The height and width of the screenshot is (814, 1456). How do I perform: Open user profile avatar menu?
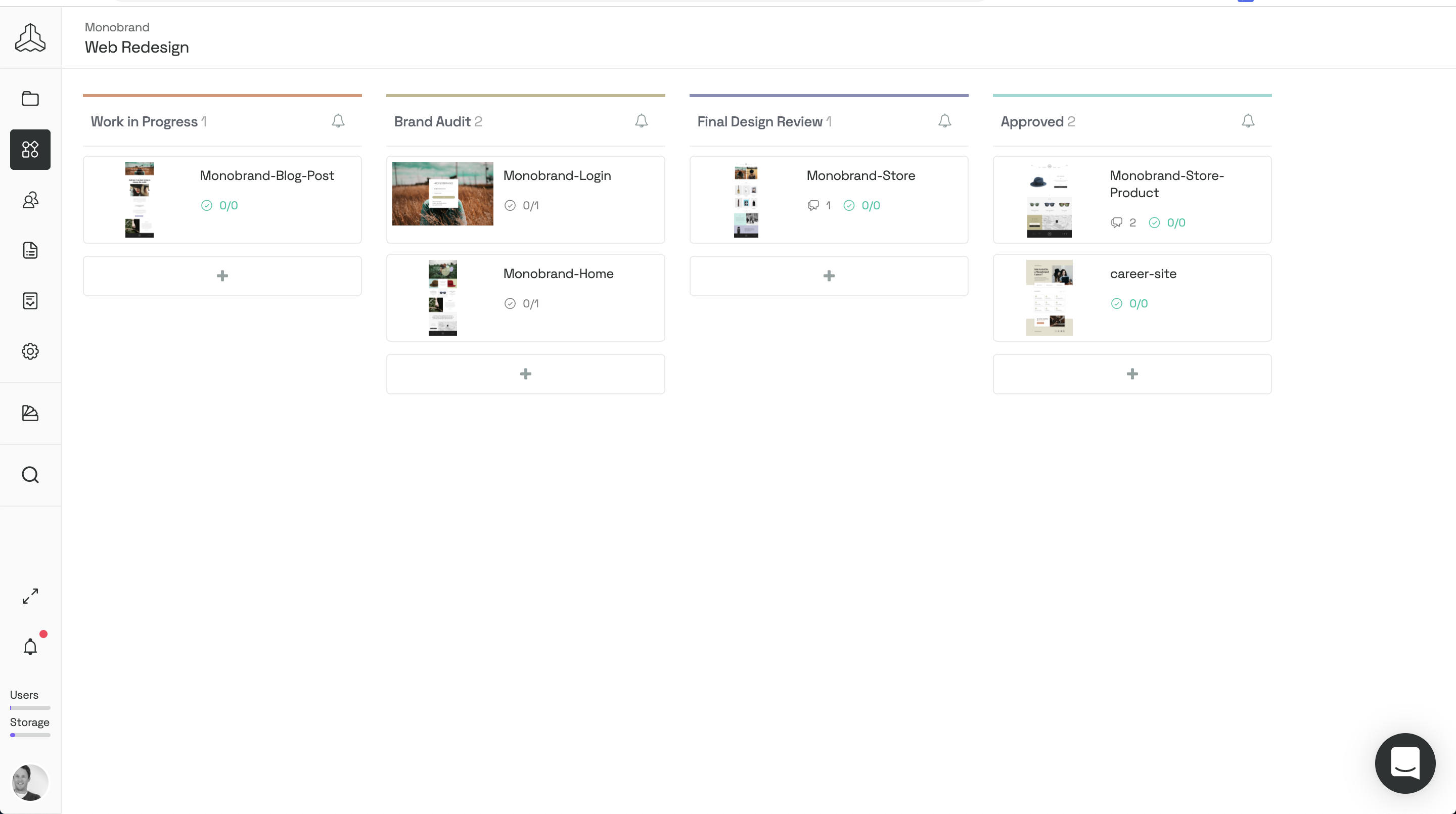point(30,782)
